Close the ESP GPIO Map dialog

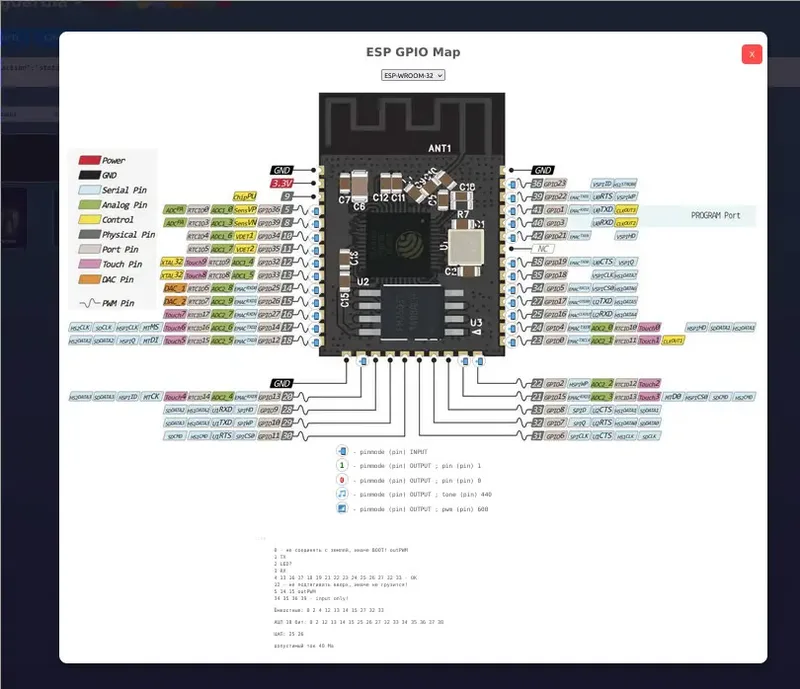751,55
